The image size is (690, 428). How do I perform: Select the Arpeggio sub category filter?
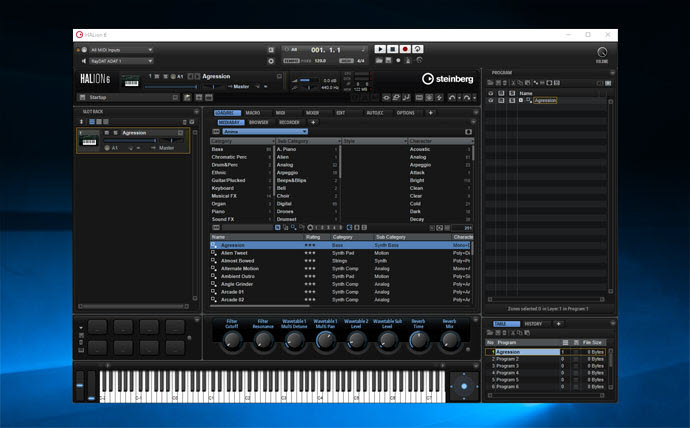coord(287,172)
